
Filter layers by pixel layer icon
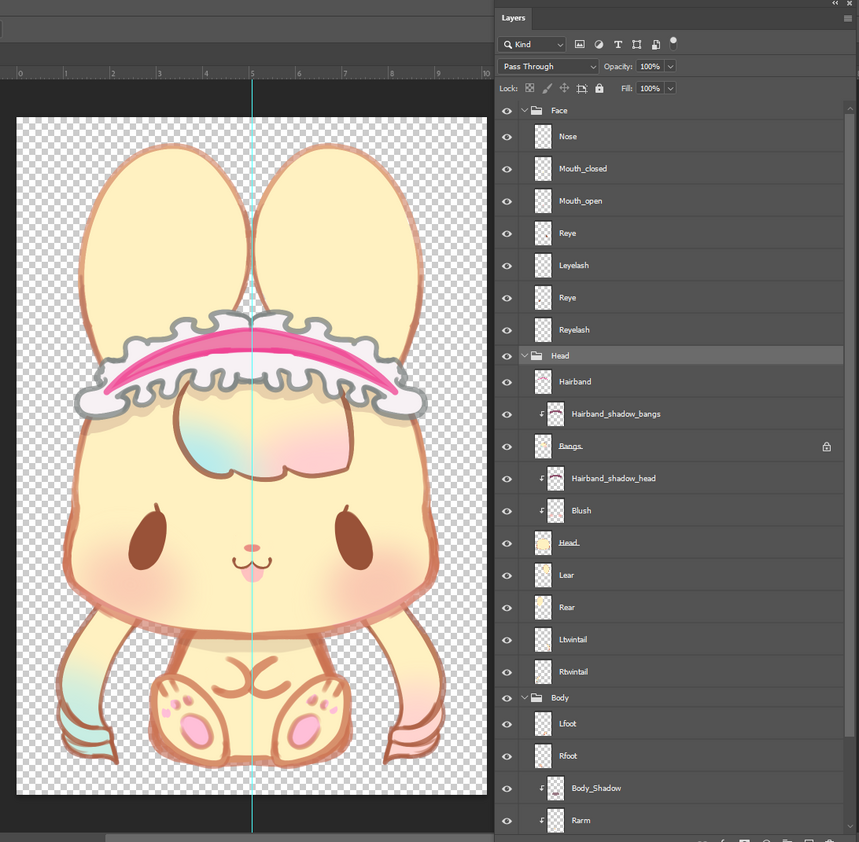coord(579,45)
